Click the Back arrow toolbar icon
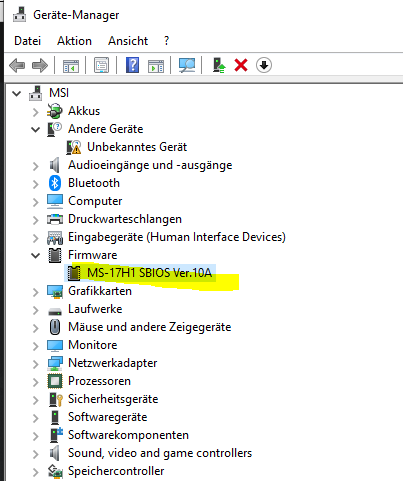 [x=17, y=65]
